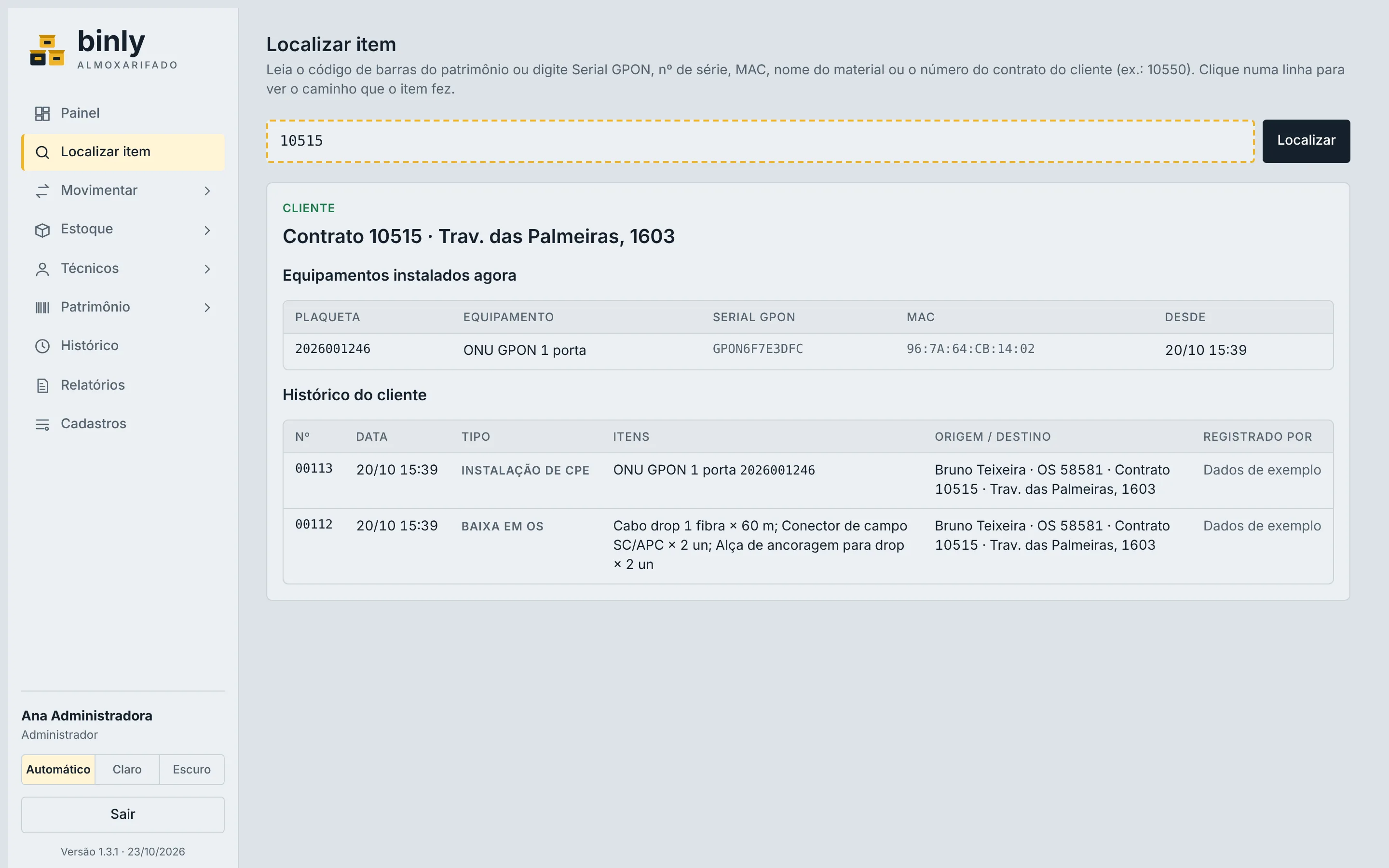Click serial GPON6F7E3DFC
1389x868 pixels.
pos(758,349)
